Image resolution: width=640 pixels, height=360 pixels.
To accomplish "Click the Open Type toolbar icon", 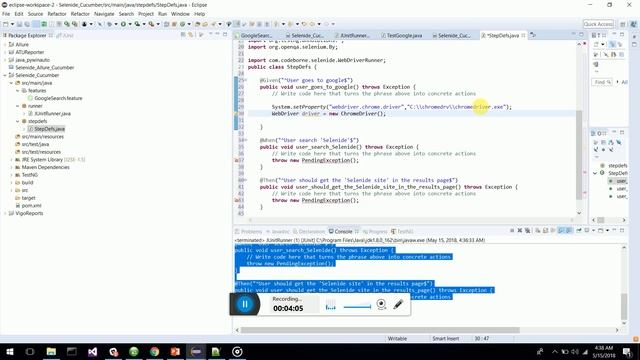I will [197, 24].
